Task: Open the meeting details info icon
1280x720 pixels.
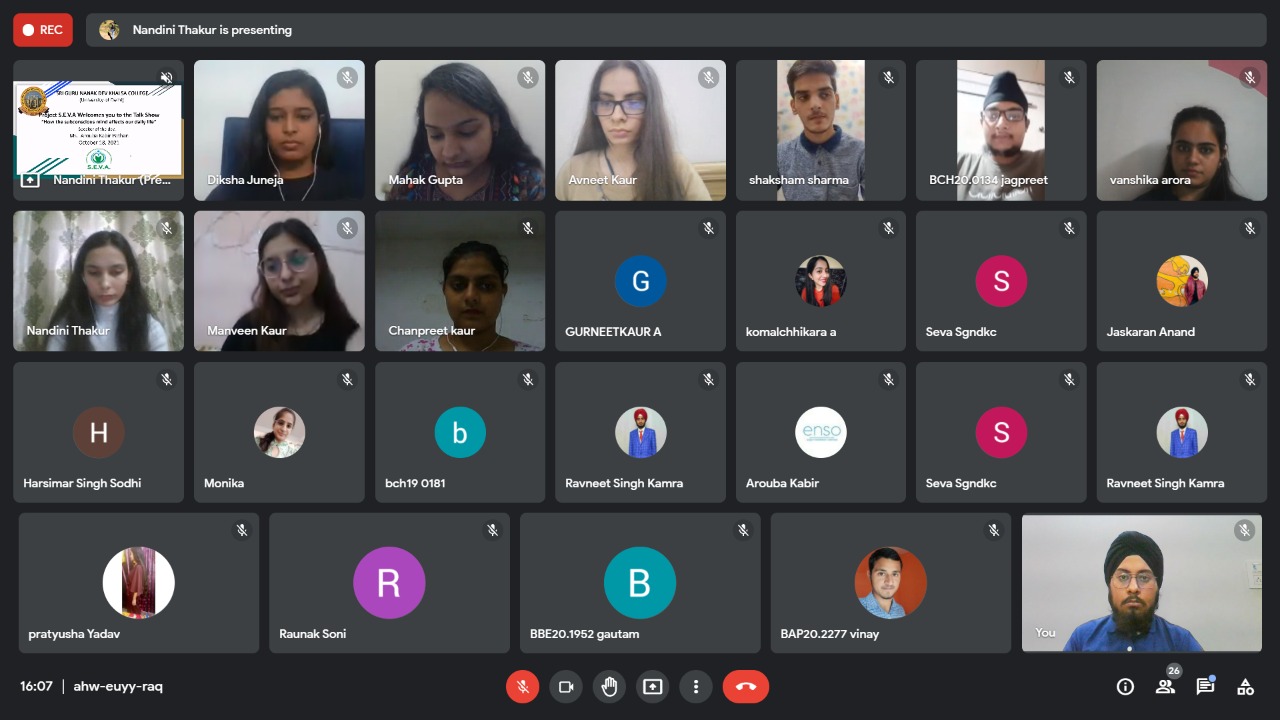Action: tap(1125, 687)
